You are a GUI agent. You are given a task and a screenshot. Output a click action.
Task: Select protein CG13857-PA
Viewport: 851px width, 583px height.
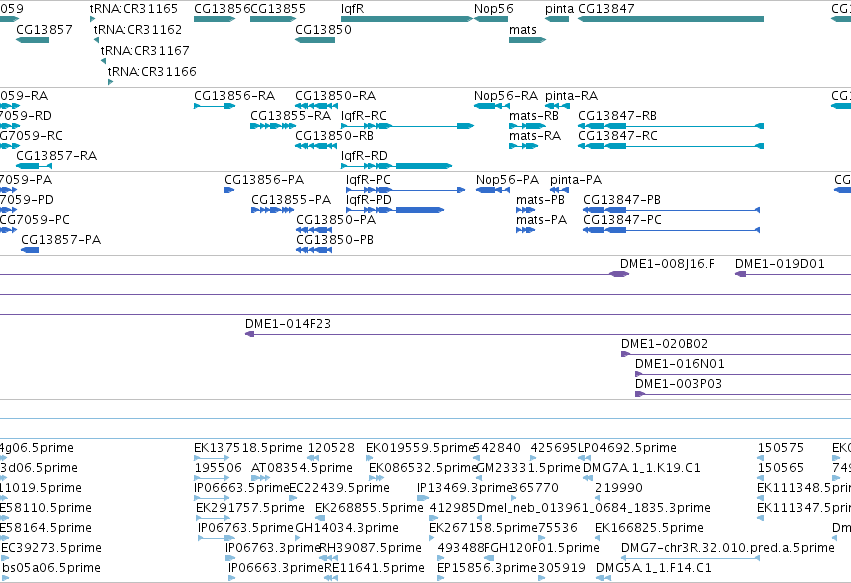(x=30, y=250)
